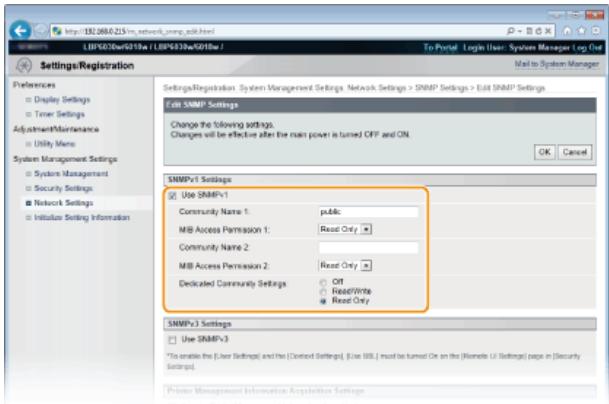Enable the Use SNMPv3 checkbox
The image size is (609, 404).
click(x=172, y=340)
